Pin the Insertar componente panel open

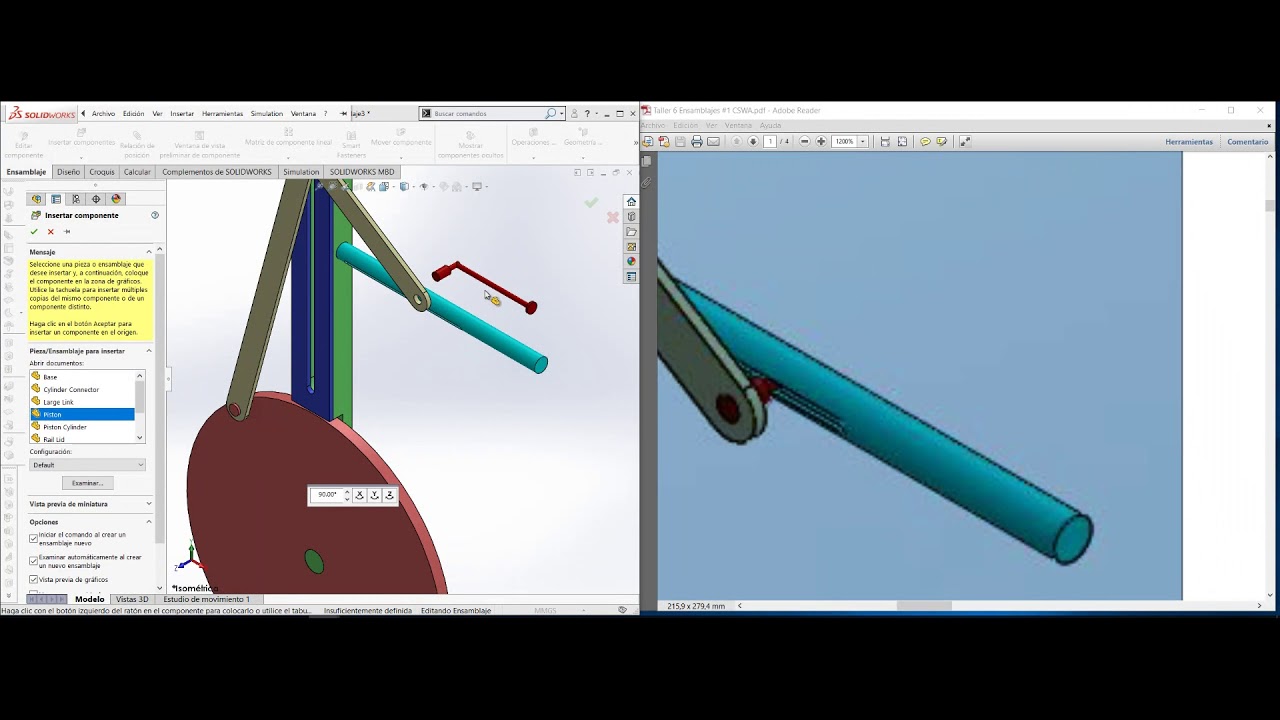68,232
